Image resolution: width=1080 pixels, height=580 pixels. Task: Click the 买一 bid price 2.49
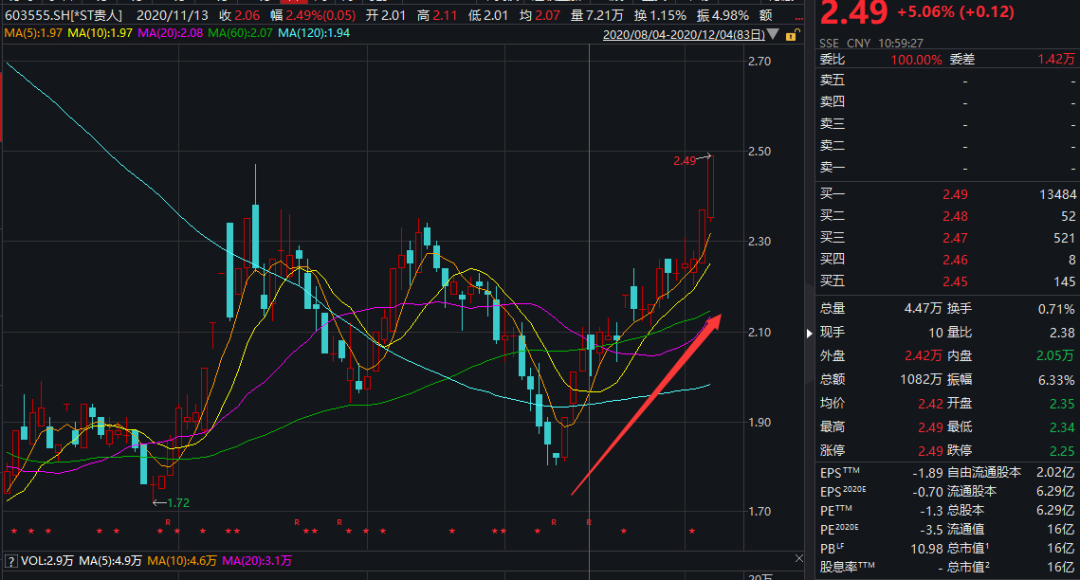tap(953, 194)
